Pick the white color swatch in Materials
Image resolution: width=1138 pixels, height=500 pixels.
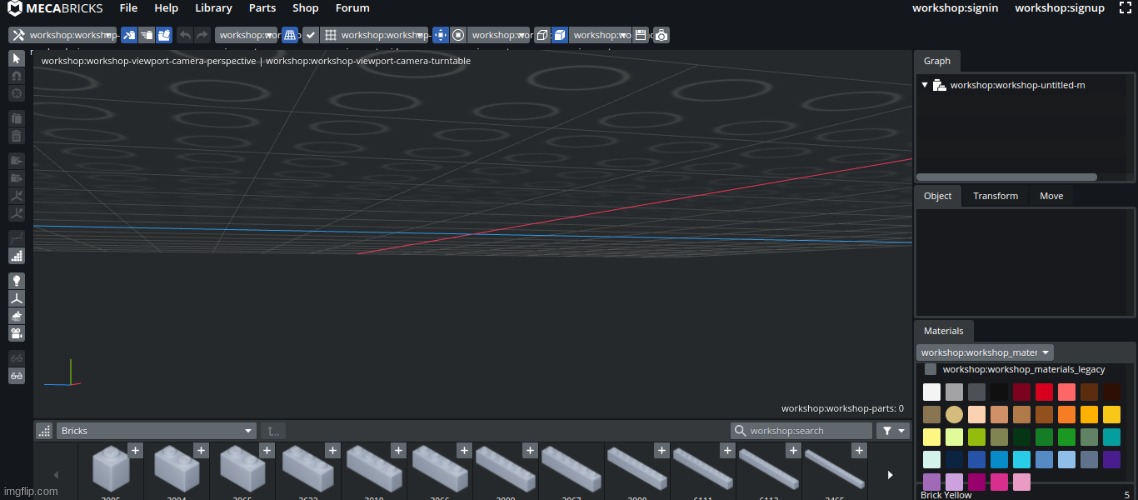coord(931,392)
